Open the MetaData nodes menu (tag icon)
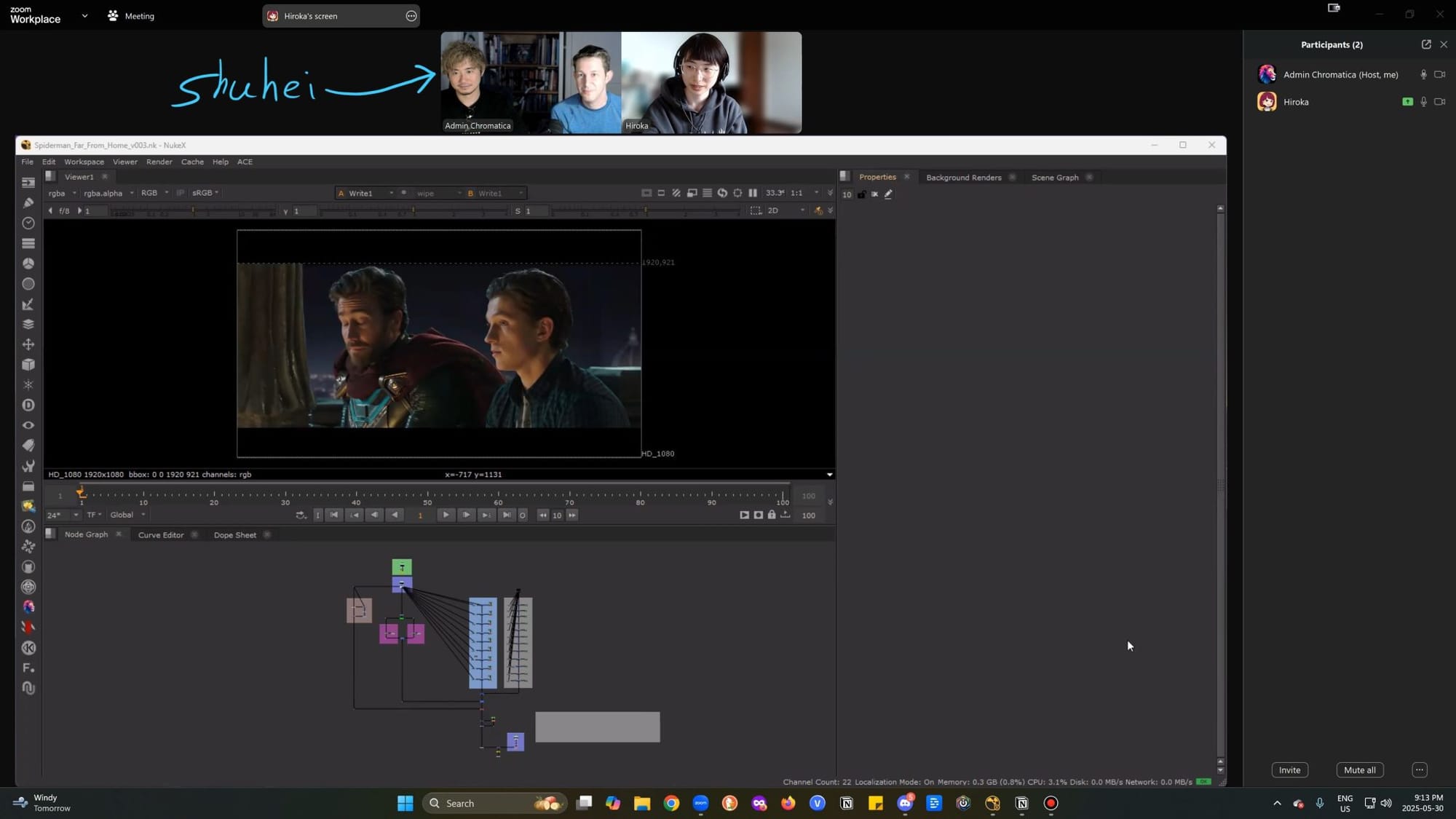The image size is (1456, 819). [28, 446]
